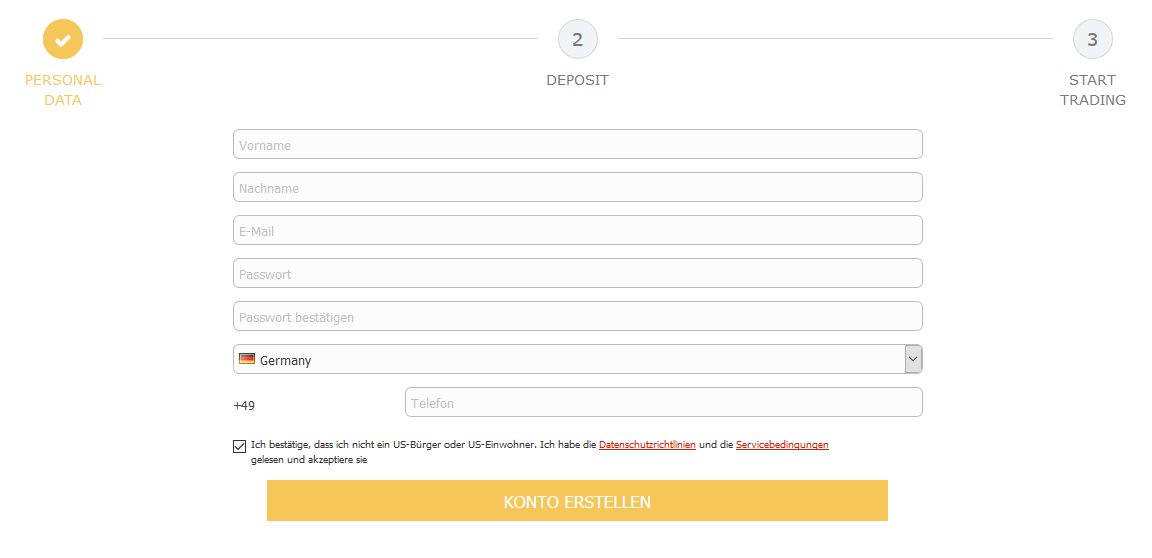Viewport: 1152px width, 558px height.
Task: Click the yellow checkmark step one icon
Action: coord(63,39)
